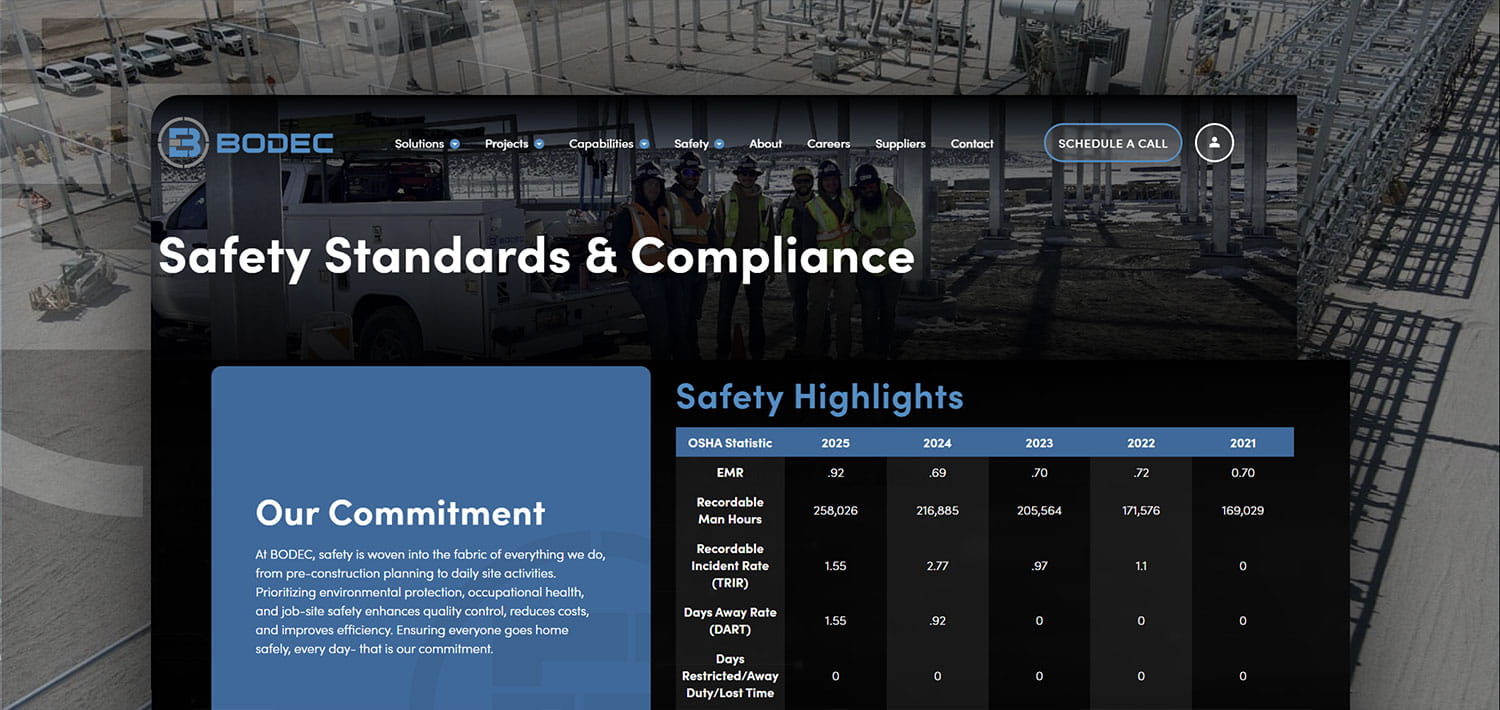Expand the Solutions dropdown arrow

click(x=455, y=144)
